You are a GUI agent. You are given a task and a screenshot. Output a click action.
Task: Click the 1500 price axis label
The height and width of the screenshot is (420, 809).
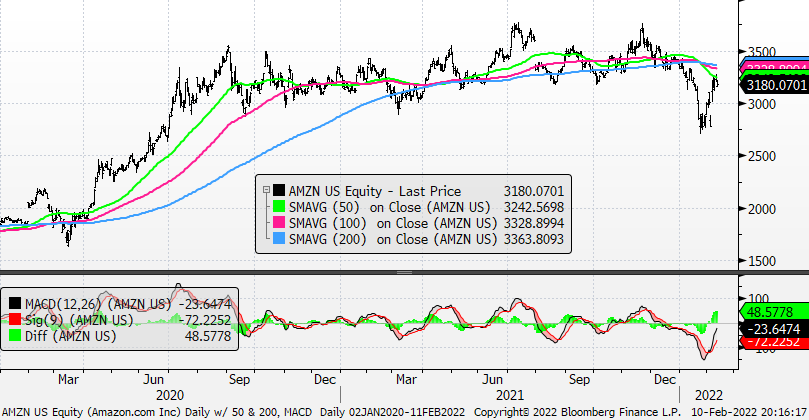point(762,261)
